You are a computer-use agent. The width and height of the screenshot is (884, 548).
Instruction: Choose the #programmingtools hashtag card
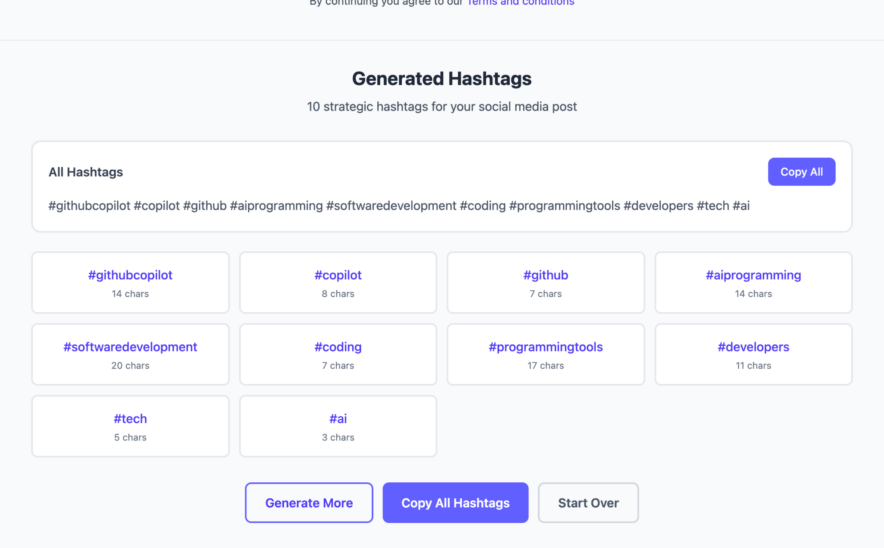coord(545,354)
